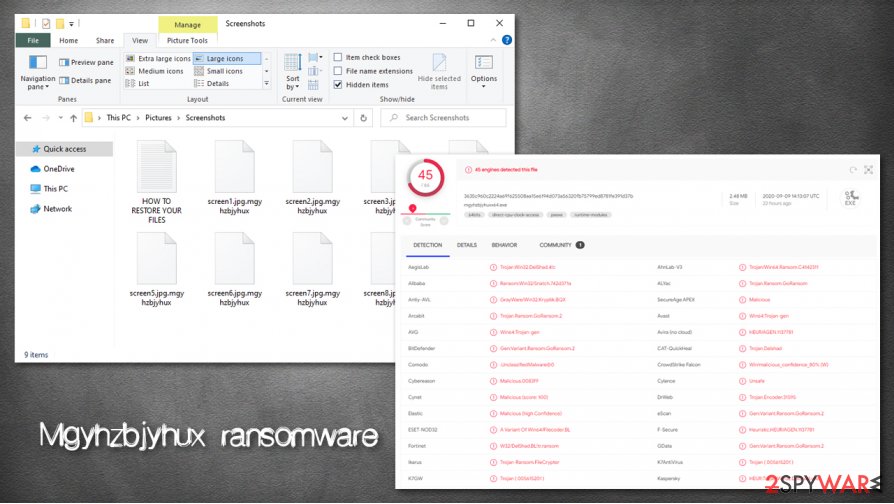Select Medium icons layout
The width and height of the screenshot is (894, 504).
pos(155,71)
